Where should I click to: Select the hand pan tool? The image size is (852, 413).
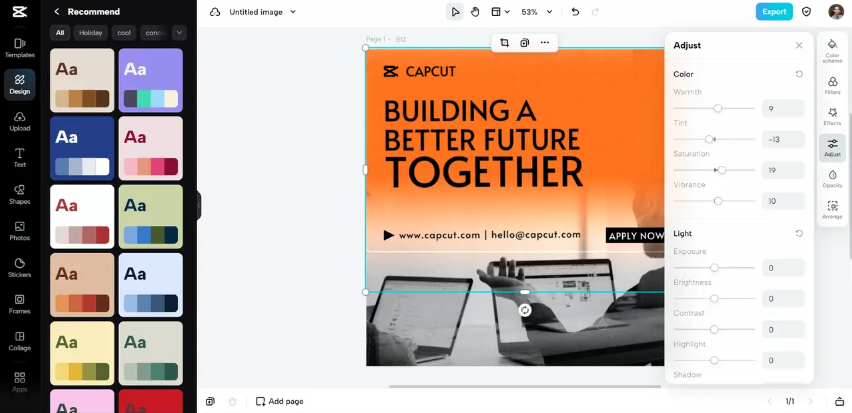[x=475, y=12]
